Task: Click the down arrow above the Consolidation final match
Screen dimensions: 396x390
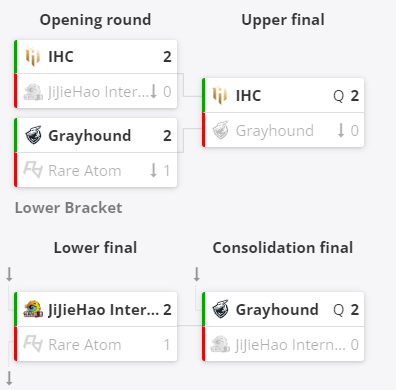Action: coord(197,274)
